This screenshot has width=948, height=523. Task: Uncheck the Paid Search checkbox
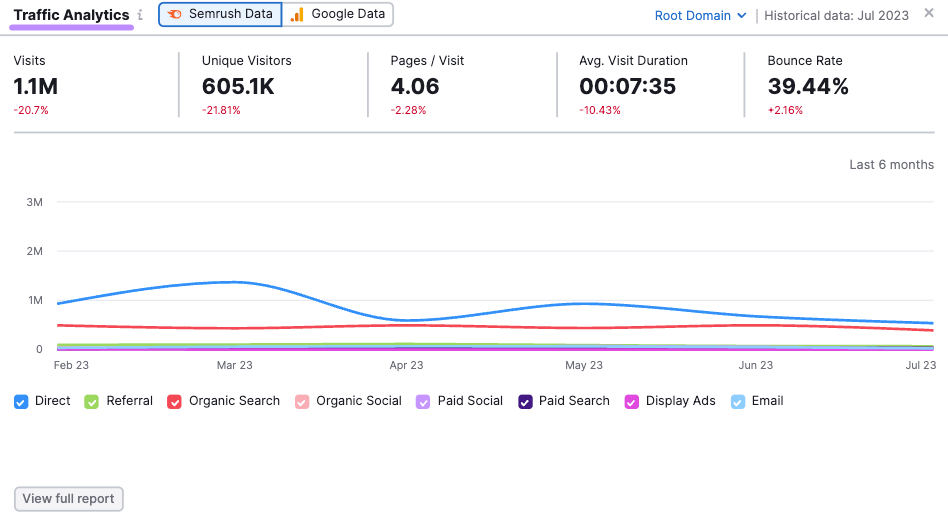pos(525,401)
